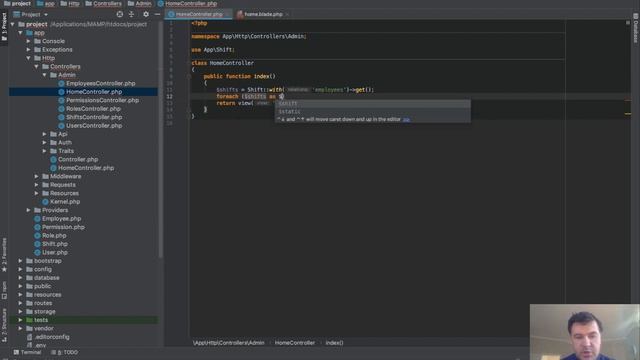The image size is (640, 360).
Task: Expand the tests folder
Action: (20, 320)
